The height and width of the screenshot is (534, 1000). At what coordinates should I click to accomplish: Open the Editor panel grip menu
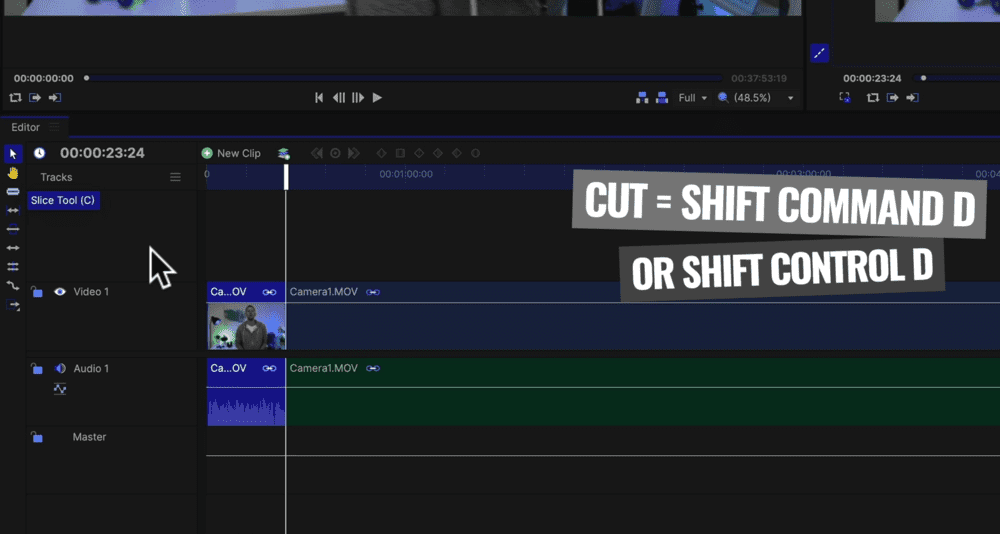tap(55, 127)
